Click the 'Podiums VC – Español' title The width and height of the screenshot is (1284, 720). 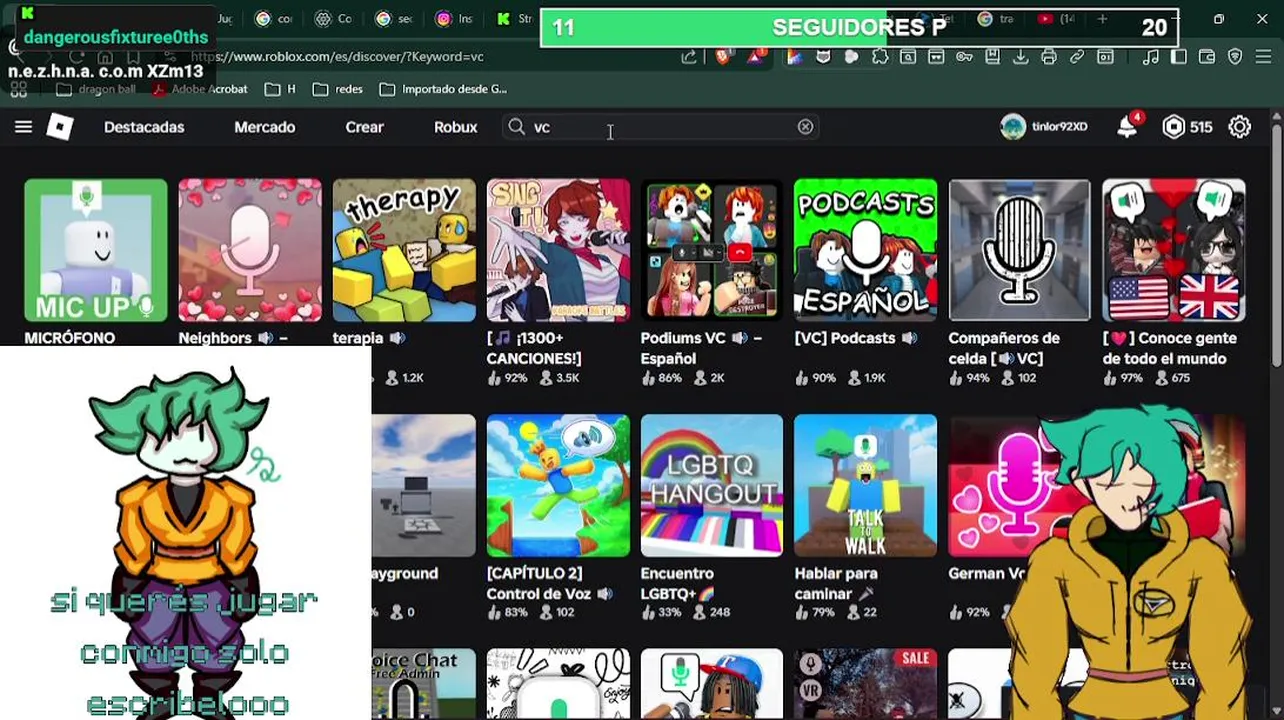coord(701,348)
